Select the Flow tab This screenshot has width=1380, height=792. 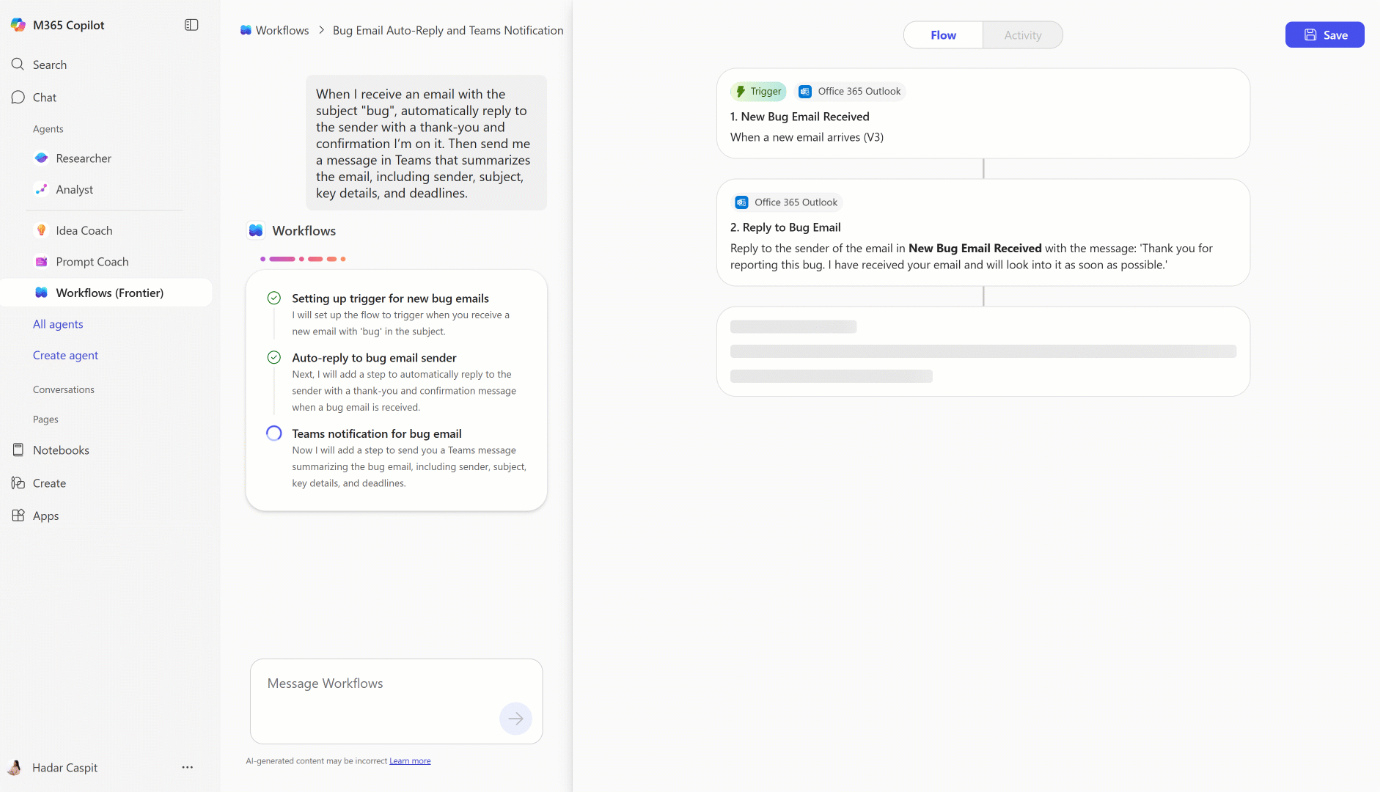941,34
